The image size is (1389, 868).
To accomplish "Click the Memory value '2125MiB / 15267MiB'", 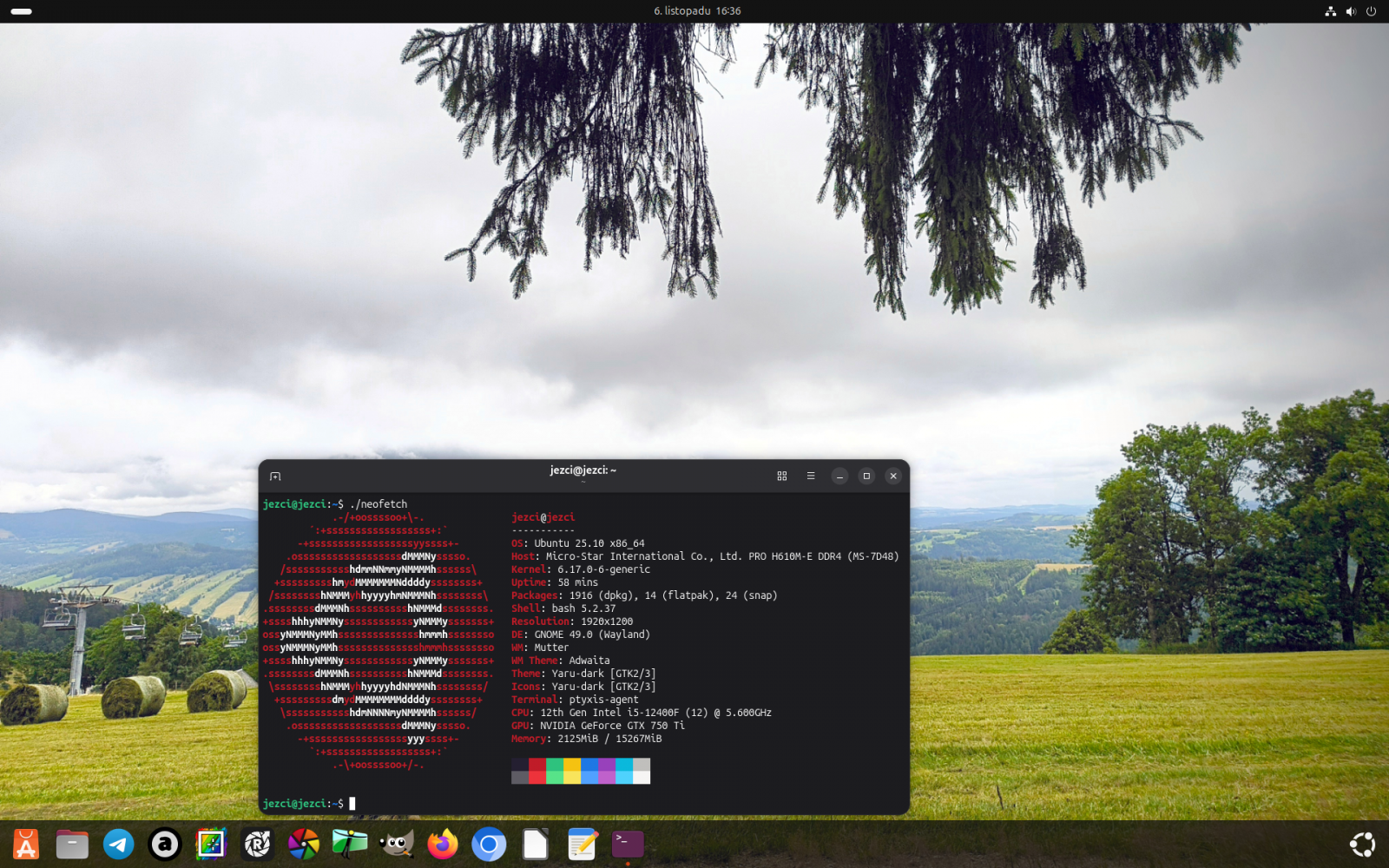I will (609, 739).
